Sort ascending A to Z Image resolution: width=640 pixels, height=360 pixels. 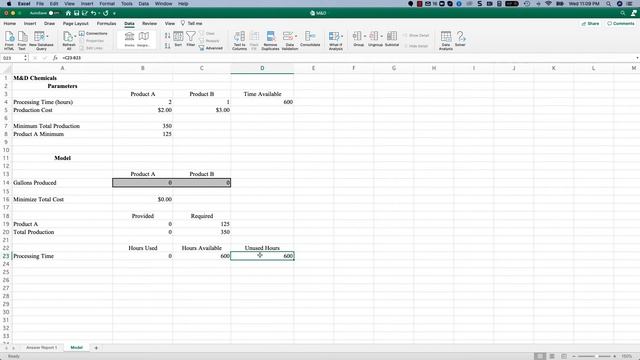[167, 36]
